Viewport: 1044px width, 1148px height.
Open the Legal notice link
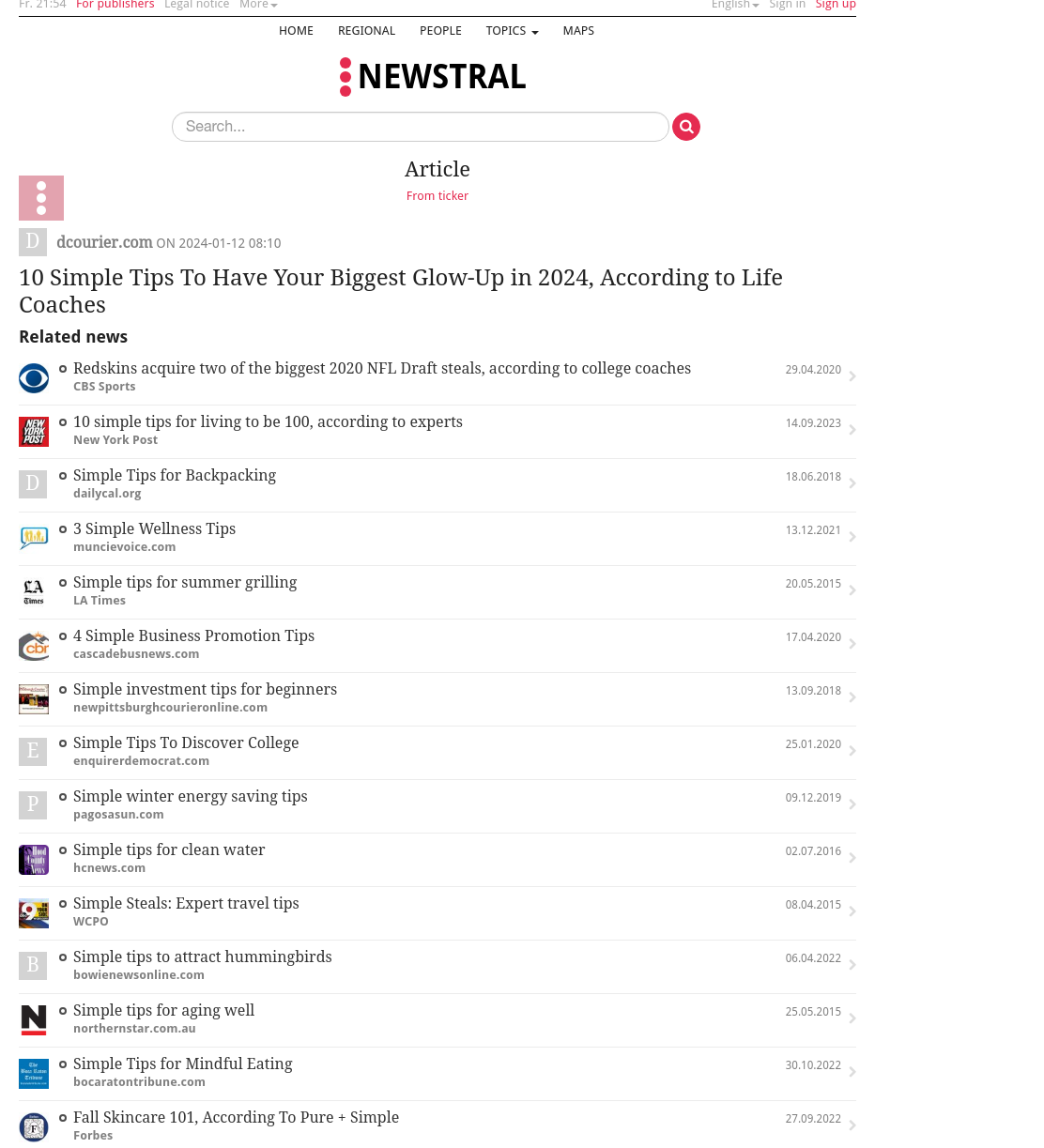[x=196, y=5]
